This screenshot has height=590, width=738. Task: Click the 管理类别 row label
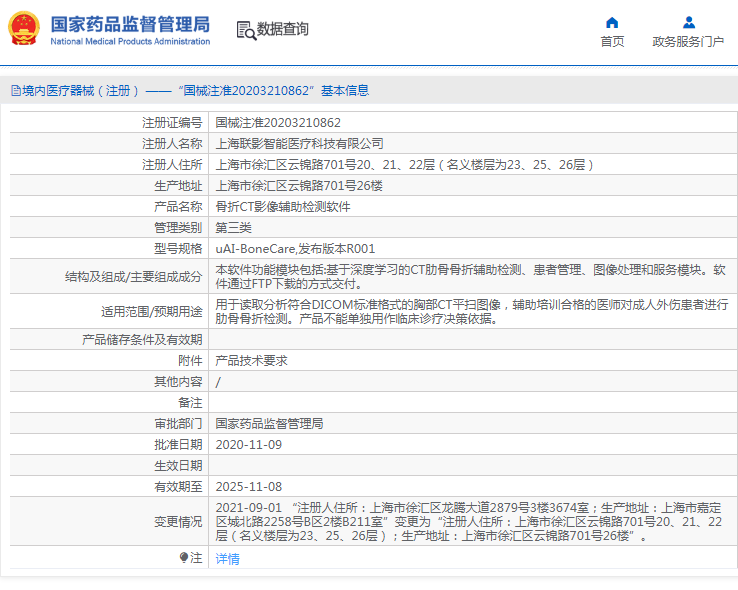pyautogui.click(x=178, y=228)
